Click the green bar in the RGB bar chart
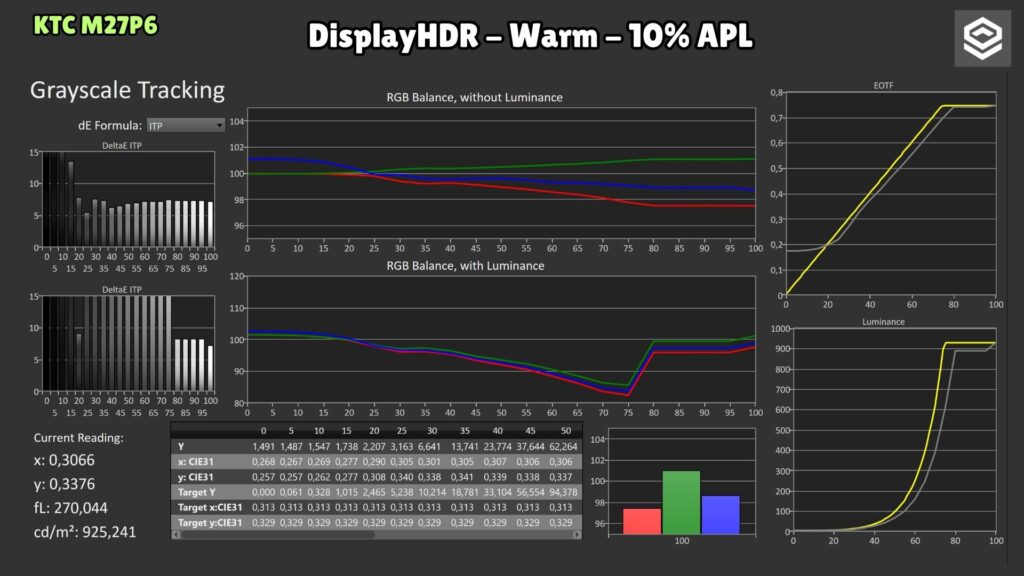 point(681,502)
